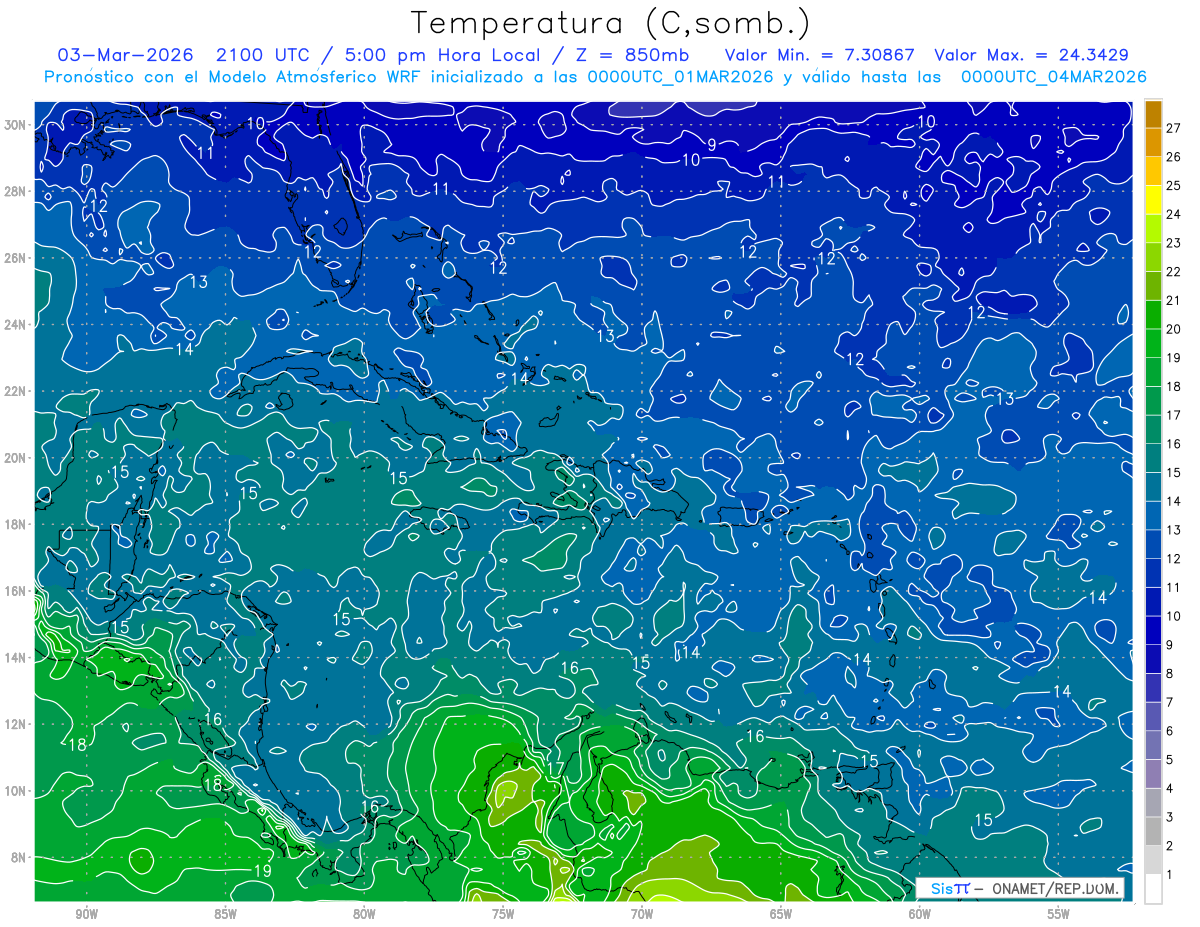Pick the colorbar swatch between 19 and 20
1200x927 pixels.
(1153, 344)
